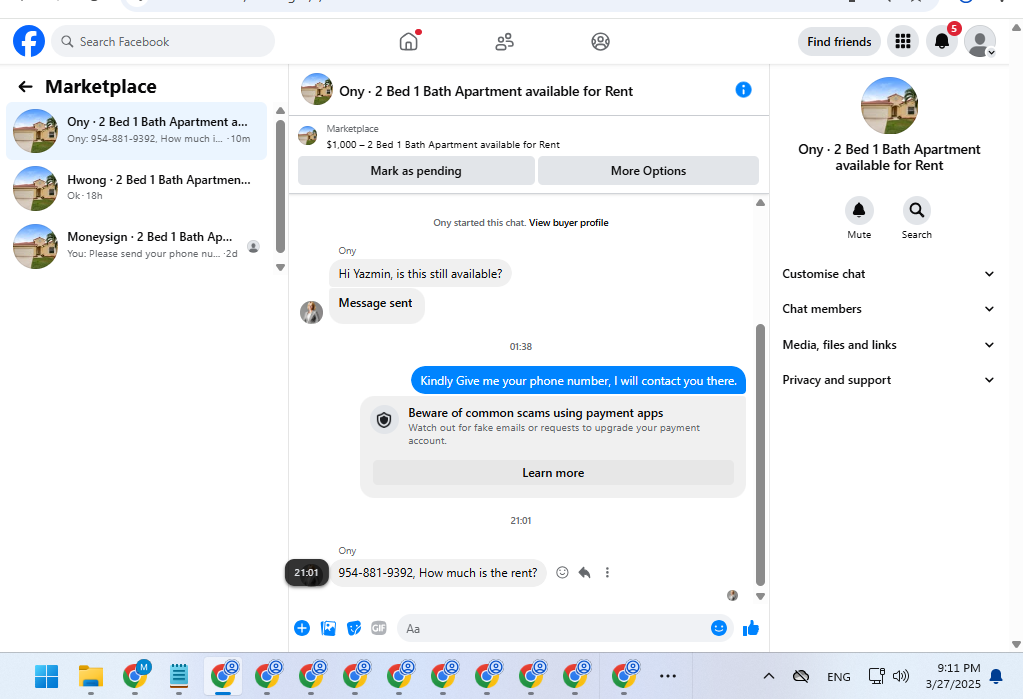Reply to the rent message arrow icon

click(585, 572)
